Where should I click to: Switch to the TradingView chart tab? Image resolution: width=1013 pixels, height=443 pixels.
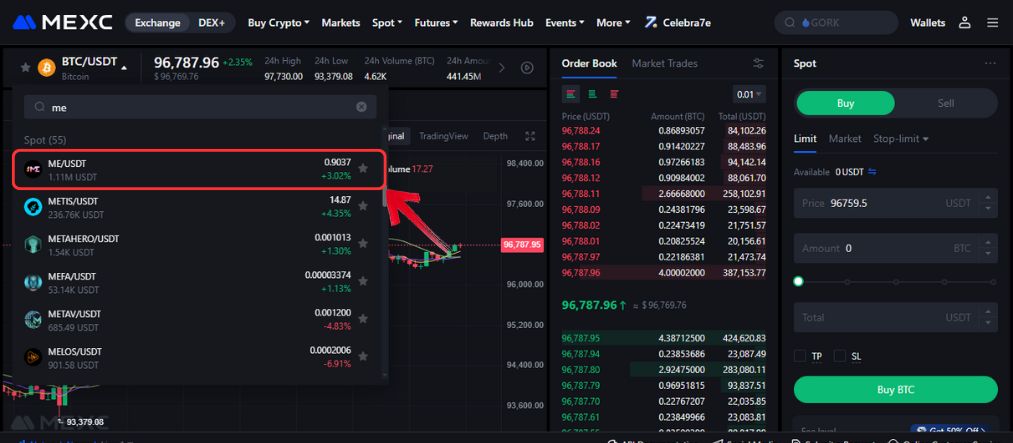tap(443, 136)
